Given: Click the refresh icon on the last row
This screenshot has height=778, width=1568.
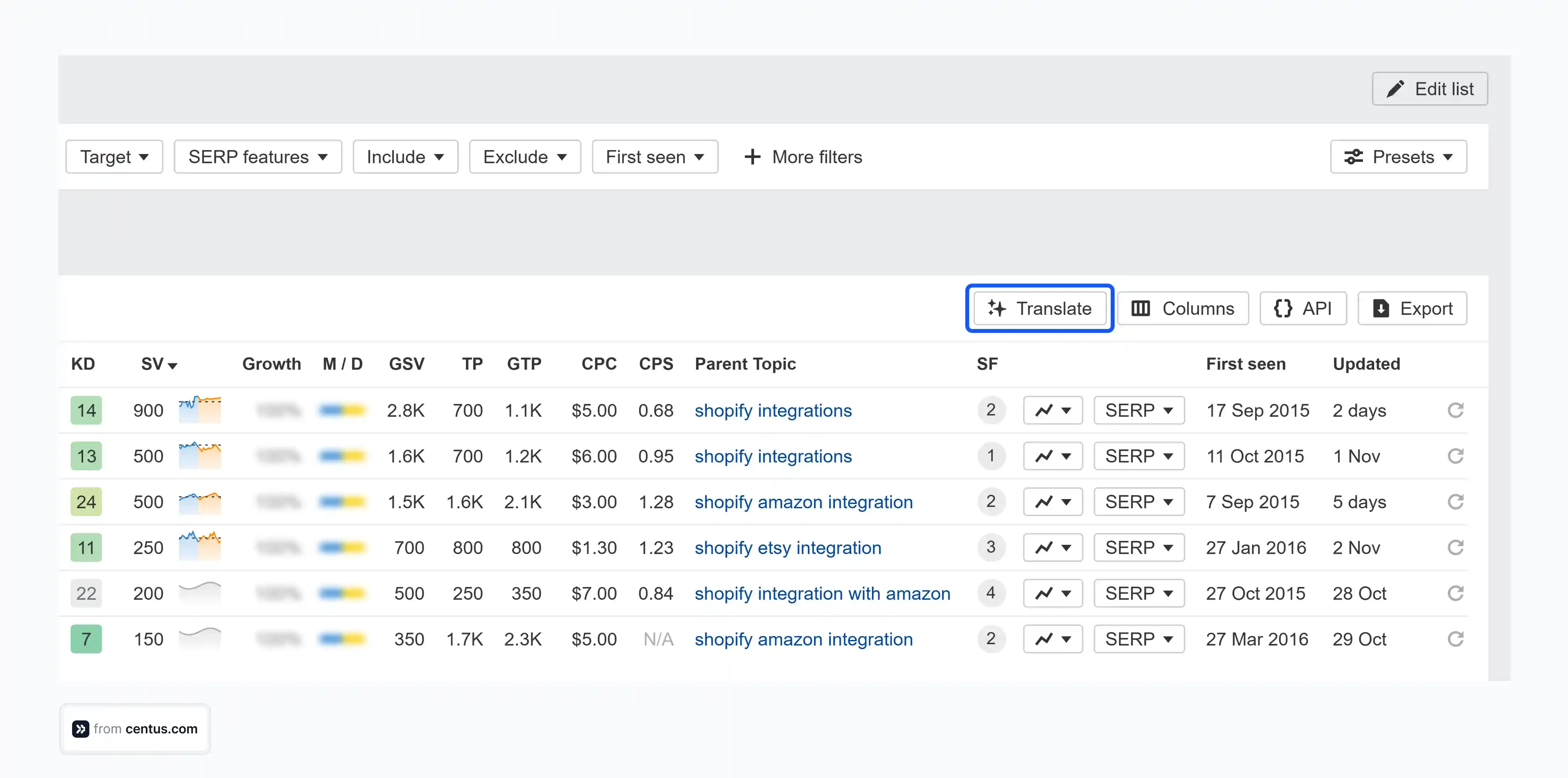Looking at the screenshot, I should coord(1456,639).
